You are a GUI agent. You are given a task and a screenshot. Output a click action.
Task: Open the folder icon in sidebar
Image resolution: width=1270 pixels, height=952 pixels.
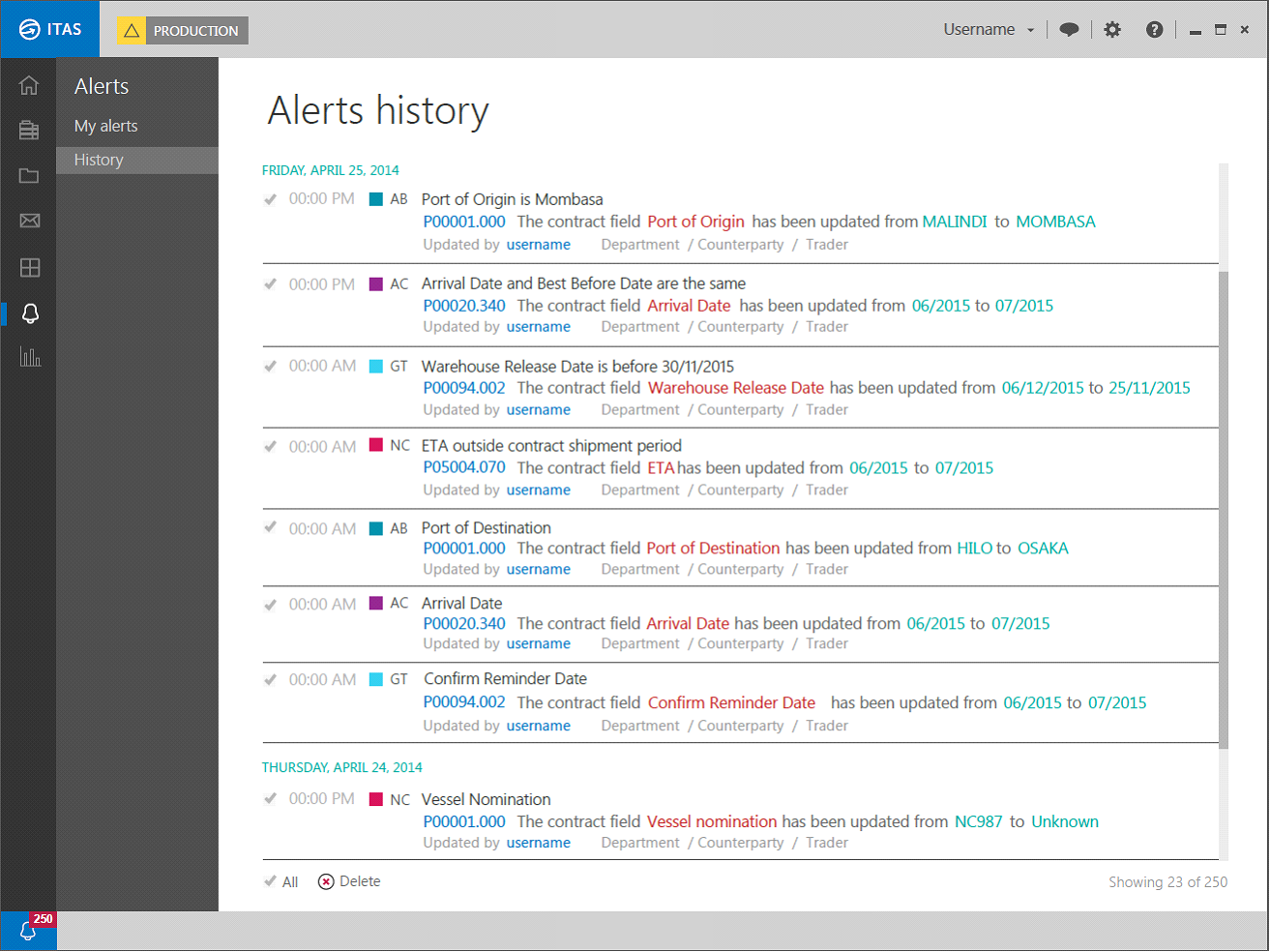click(29, 176)
